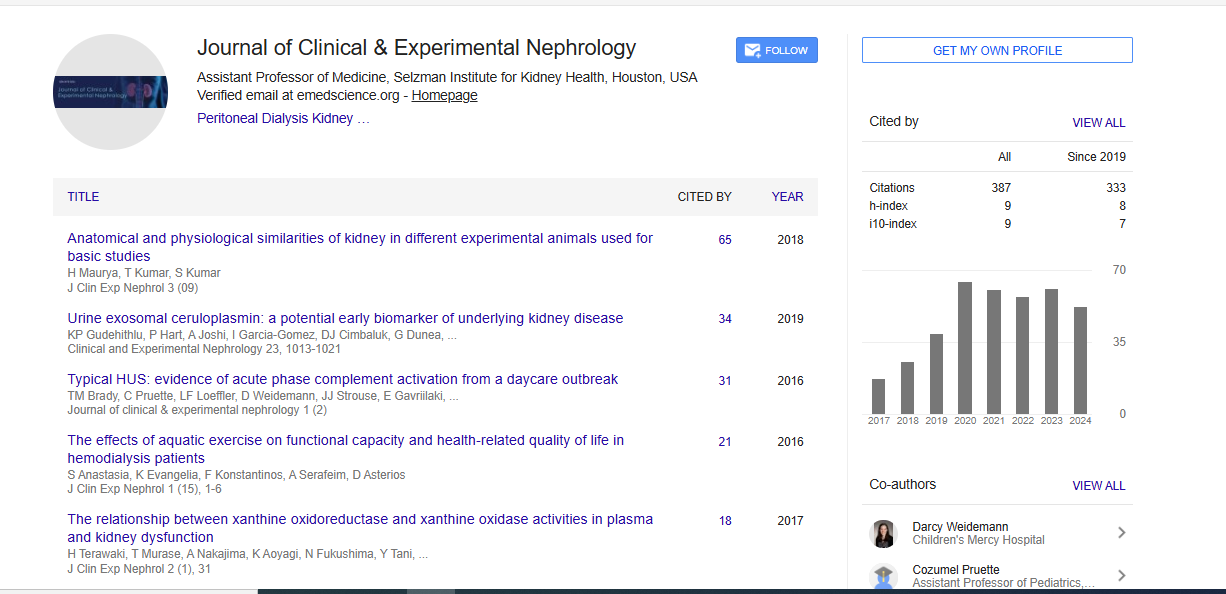The image size is (1226, 594).
Task: View all in Cited by section
Action: [x=1098, y=123]
